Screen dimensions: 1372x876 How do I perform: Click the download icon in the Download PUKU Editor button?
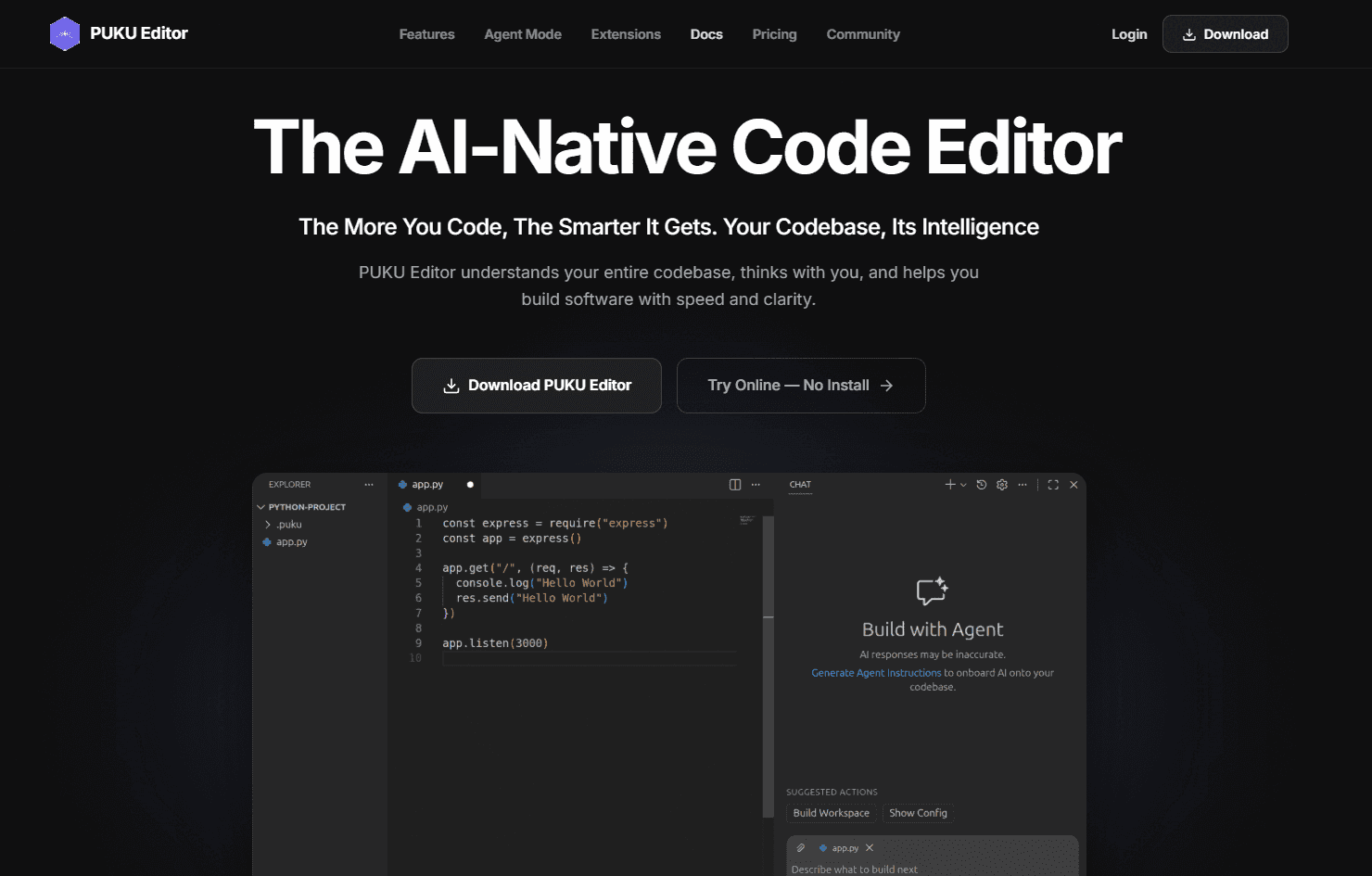tap(451, 386)
